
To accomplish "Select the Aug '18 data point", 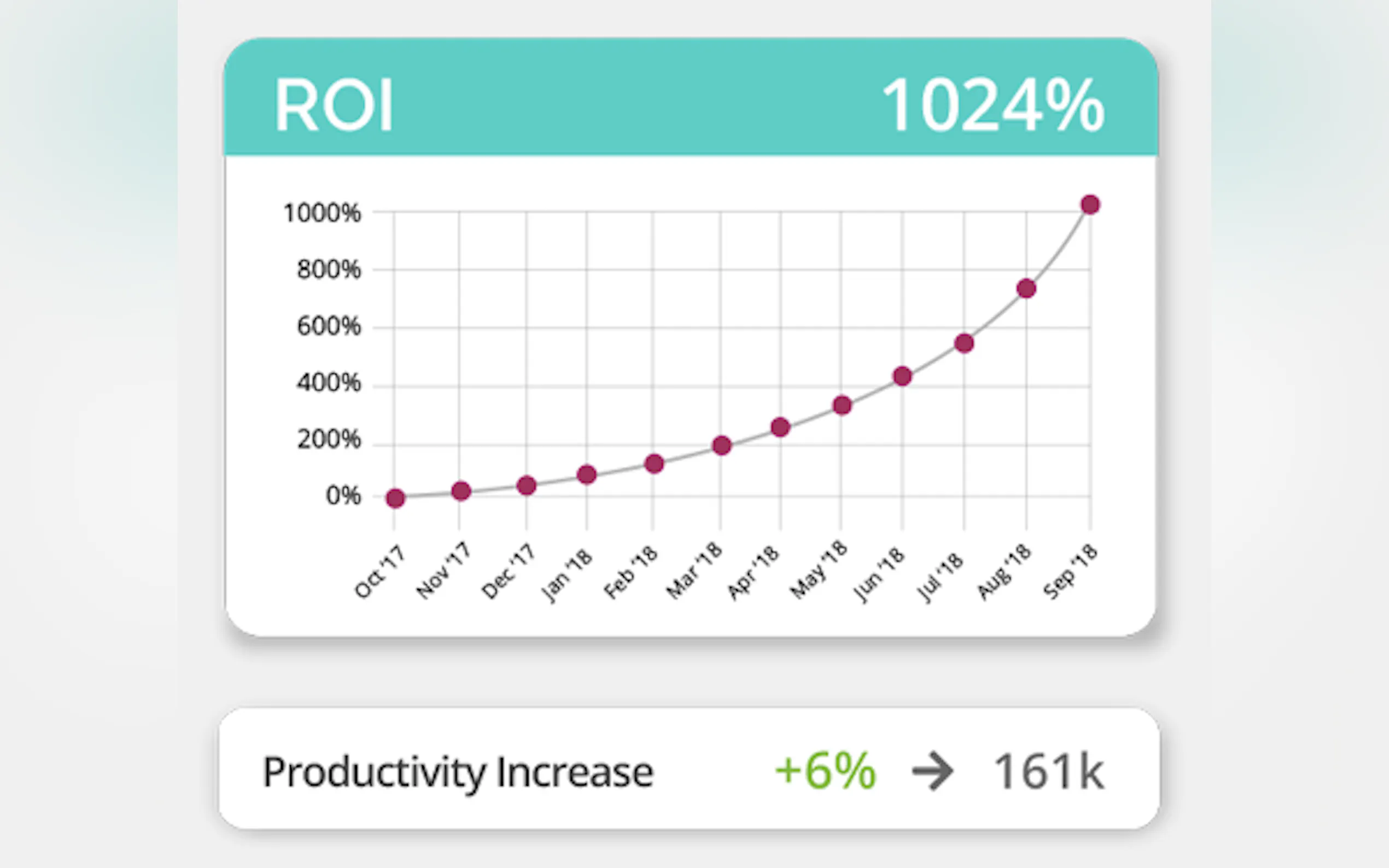I will pyautogui.click(x=1026, y=288).
